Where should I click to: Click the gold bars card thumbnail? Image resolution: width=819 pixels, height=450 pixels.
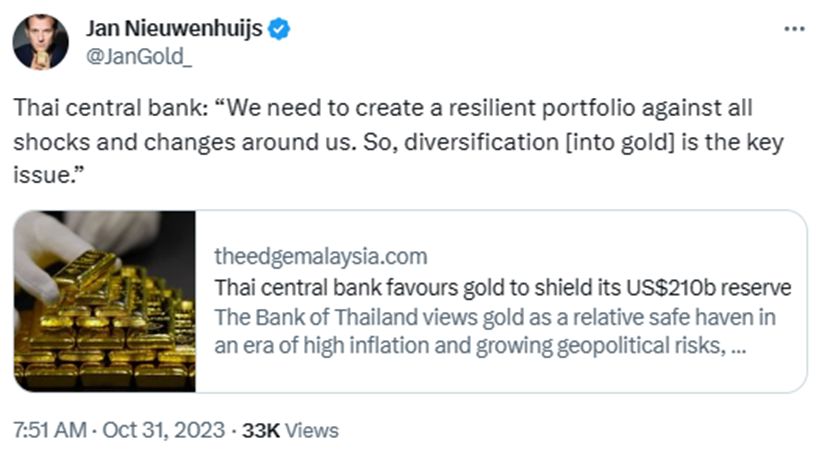[104, 300]
